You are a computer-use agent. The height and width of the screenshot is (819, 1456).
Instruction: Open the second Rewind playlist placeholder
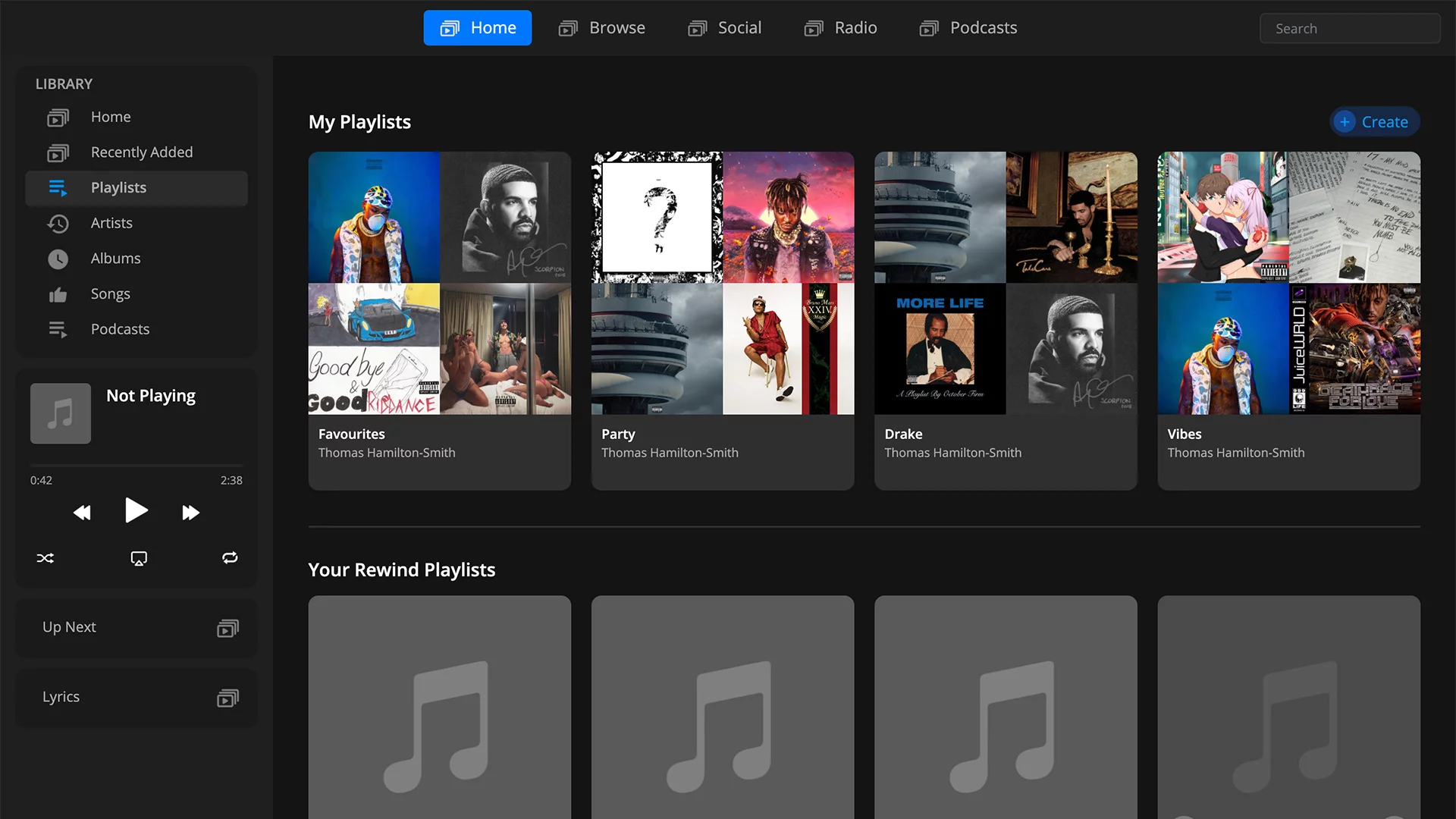723,708
